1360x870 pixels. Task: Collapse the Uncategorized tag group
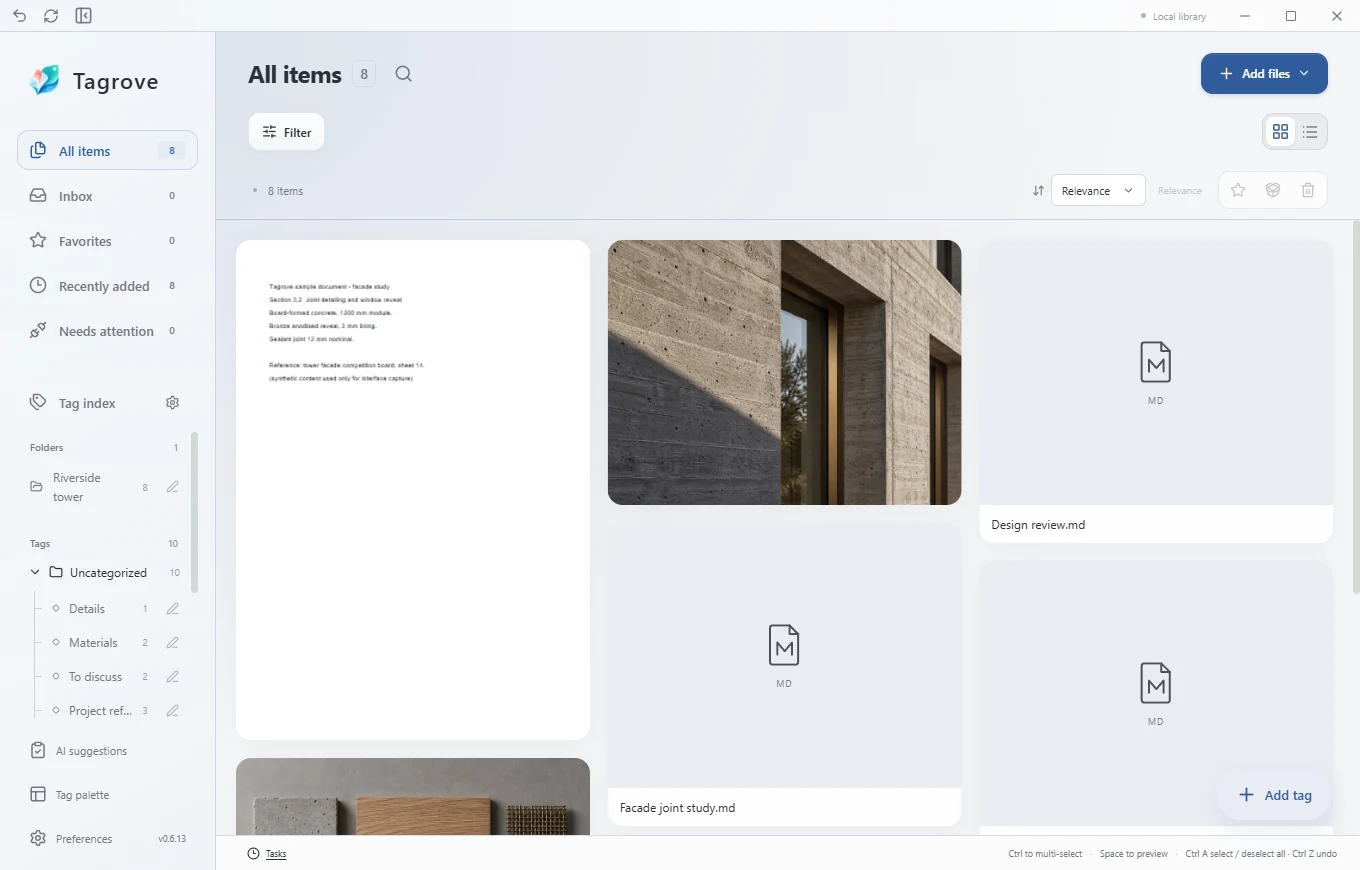point(35,573)
